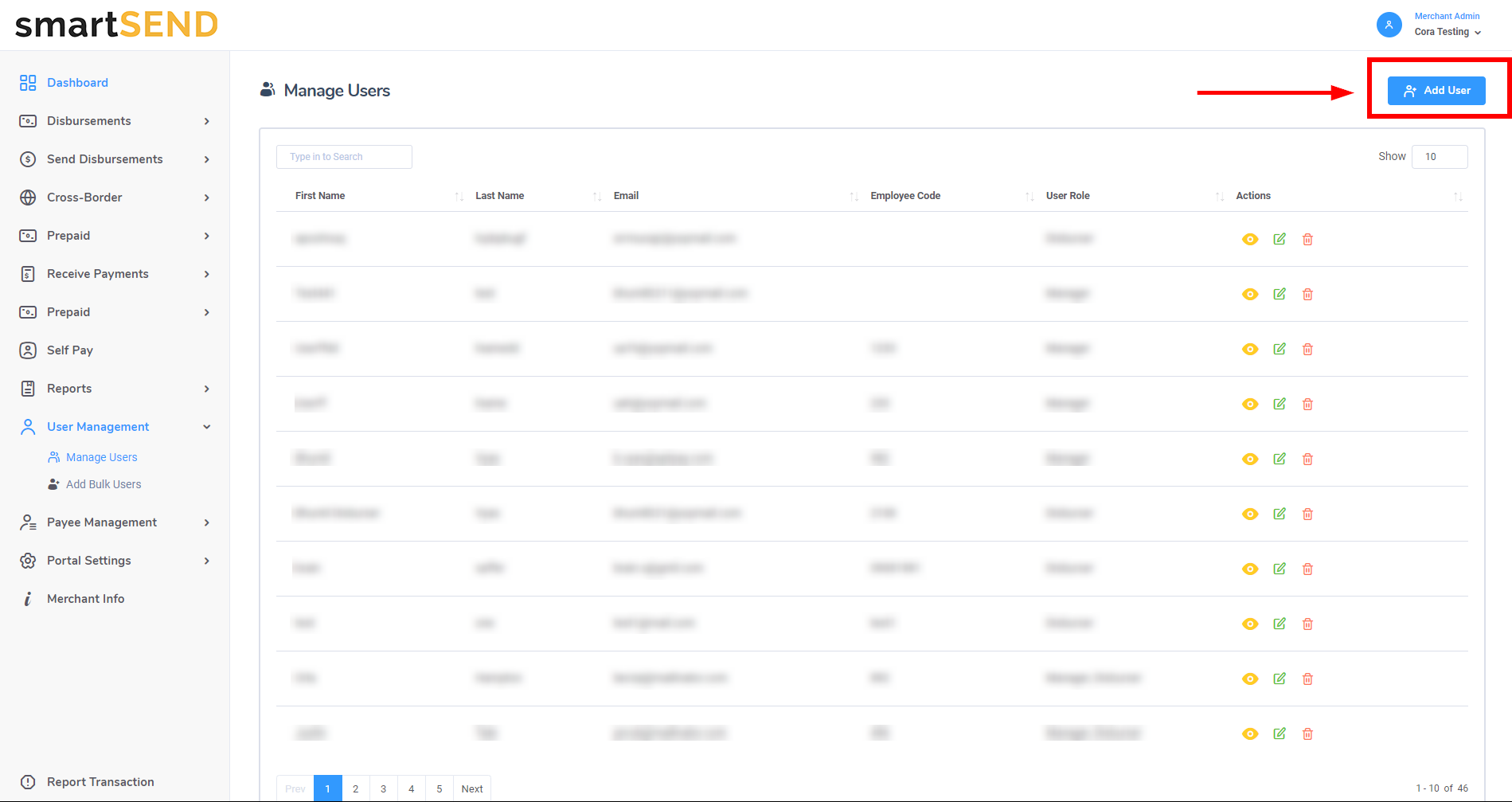This screenshot has width=1512, height=802.
Task: Click the edit icon in the first user row
Action: (x=1279, y=239)
